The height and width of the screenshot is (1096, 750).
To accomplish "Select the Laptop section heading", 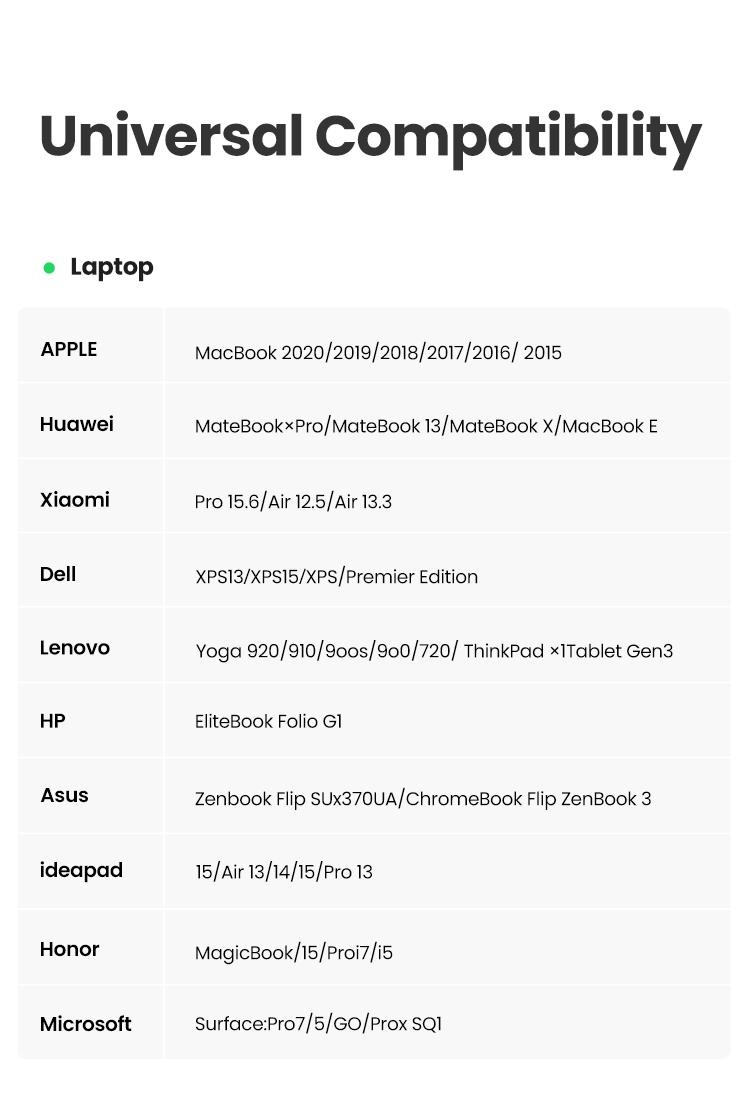I will pyautogui.click(x=112, y=268).
